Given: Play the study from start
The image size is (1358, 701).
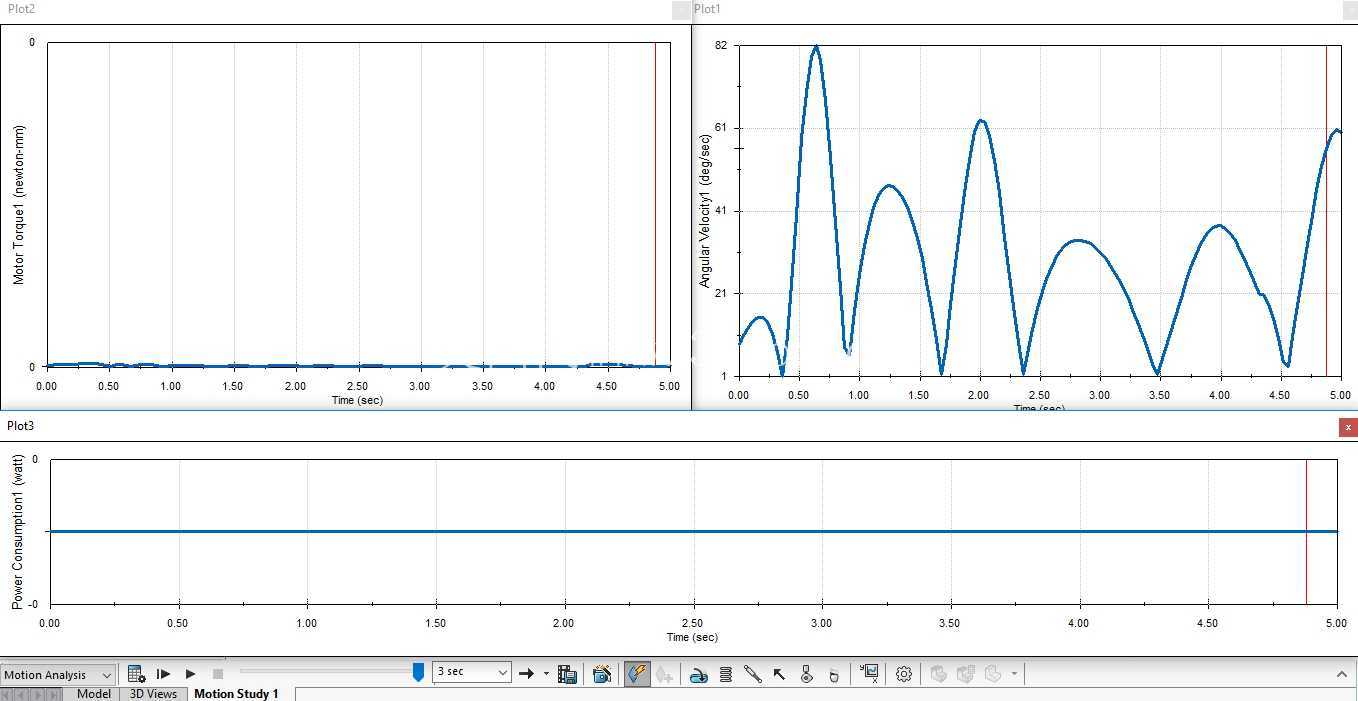Looking at the screenshot, I should pos(163,674).
